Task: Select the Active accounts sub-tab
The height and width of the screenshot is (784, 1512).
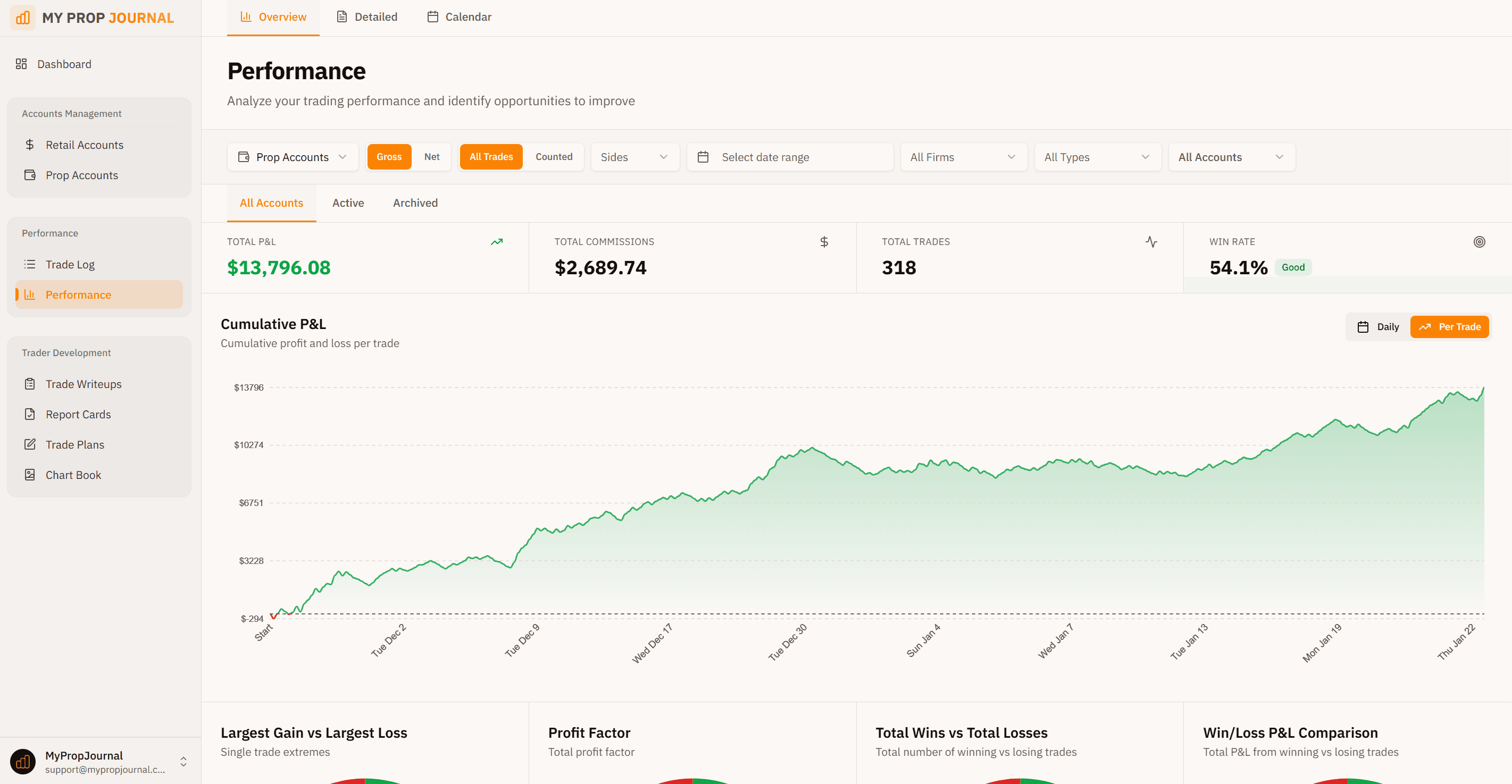Action: pyautogui.click(x=348, y=203)
